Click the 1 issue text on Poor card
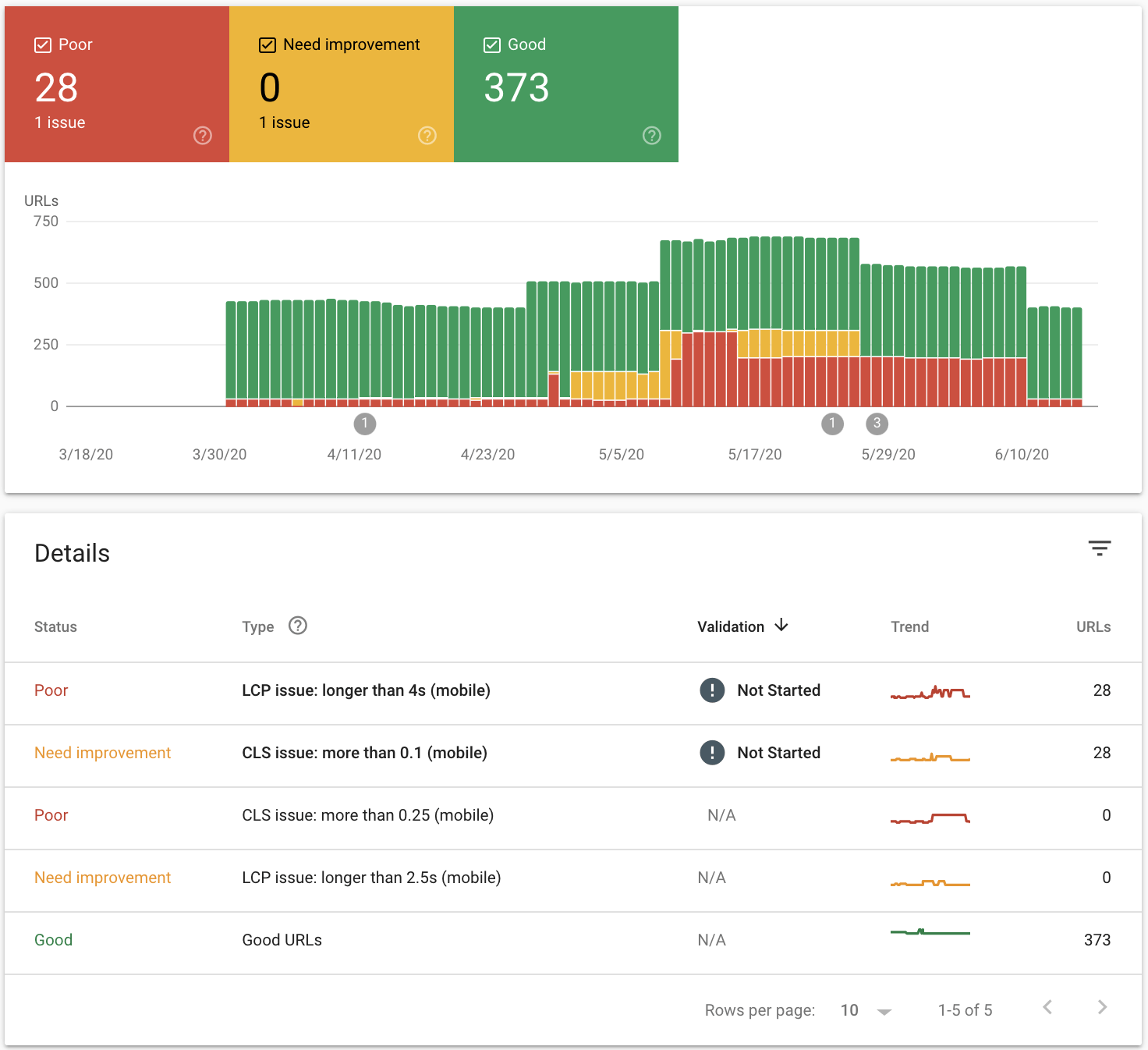The width and height of the screenshot is (1148, 1050). (60, 122)
